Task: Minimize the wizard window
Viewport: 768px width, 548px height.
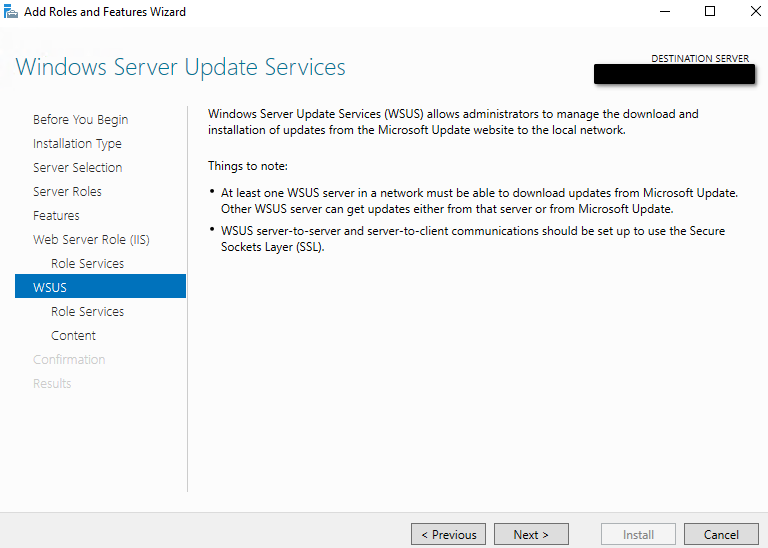Action: pos(665,11)
